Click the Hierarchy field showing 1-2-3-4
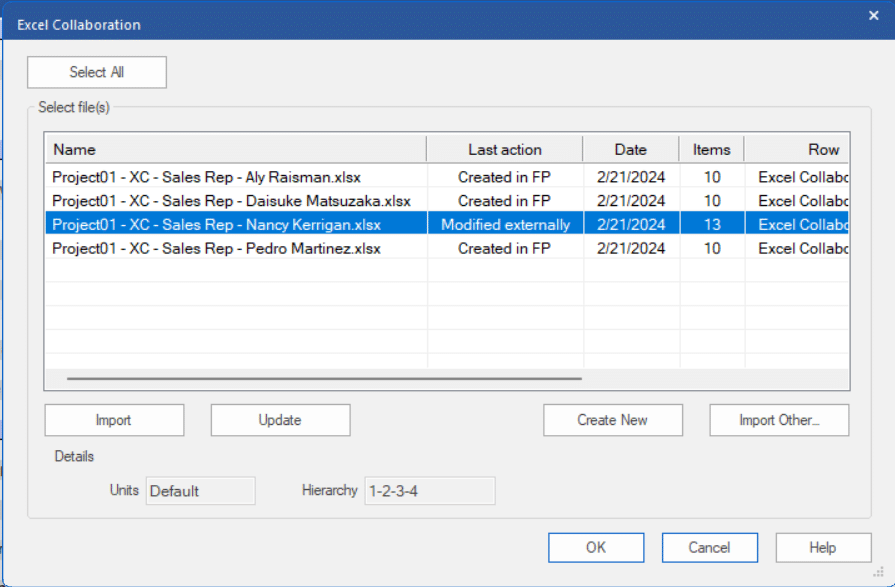 [430, 491]
